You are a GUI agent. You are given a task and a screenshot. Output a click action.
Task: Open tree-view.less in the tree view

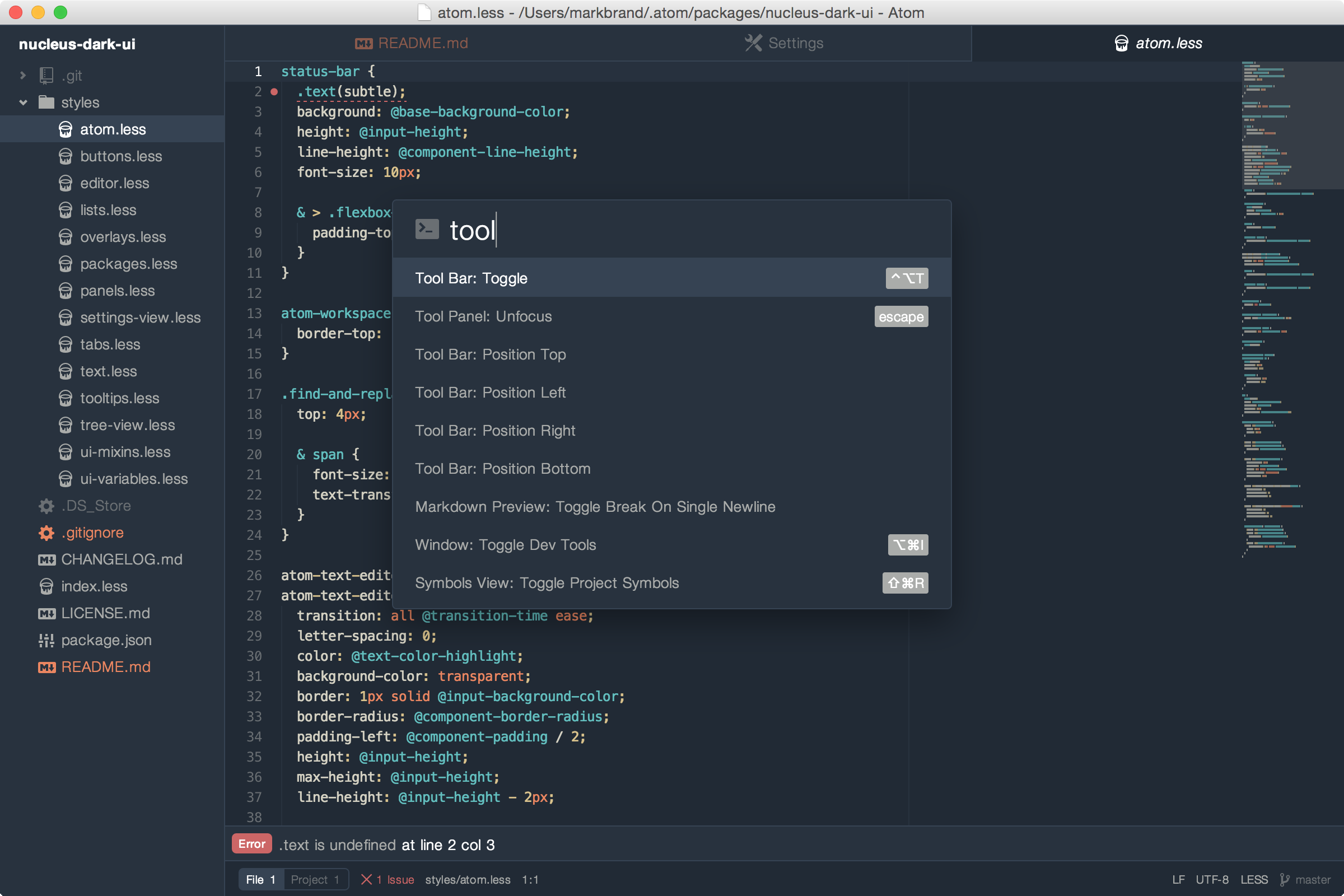tap(128, 425)
